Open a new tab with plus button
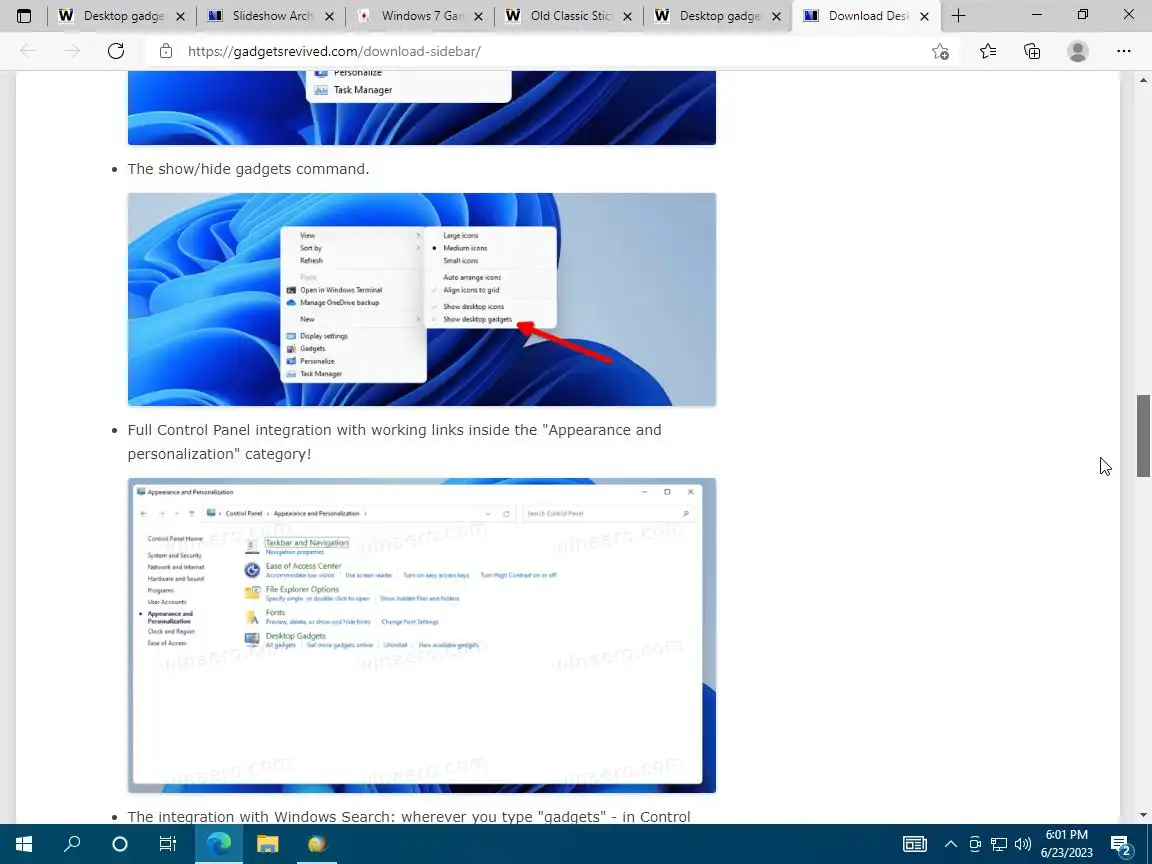Image resolution: width=1152 pixels, height=864 pixels. click(958, 15)
